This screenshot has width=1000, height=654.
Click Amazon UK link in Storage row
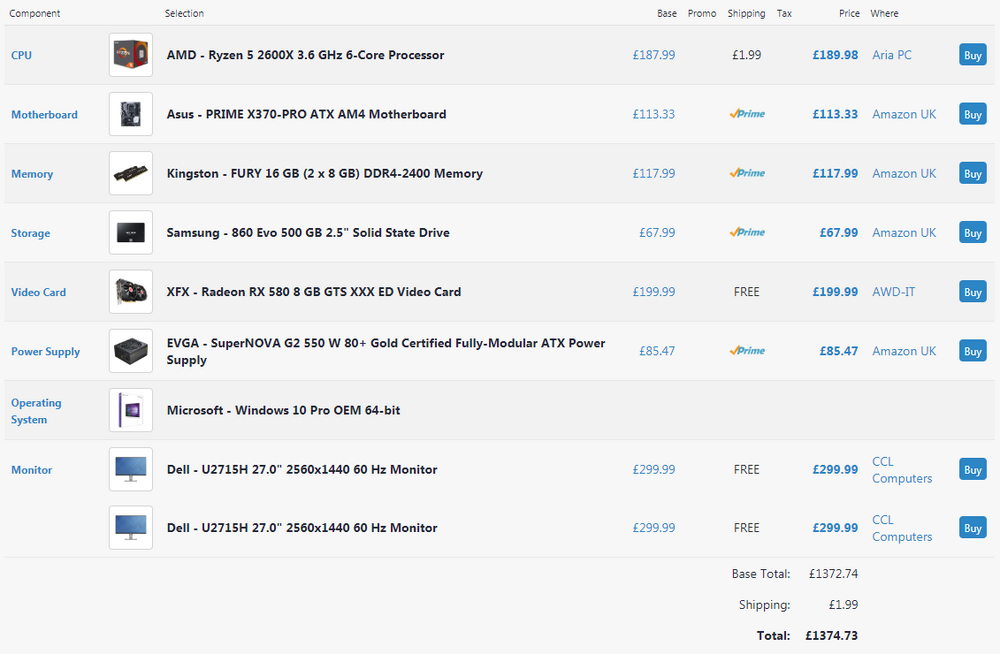point(904,233)
